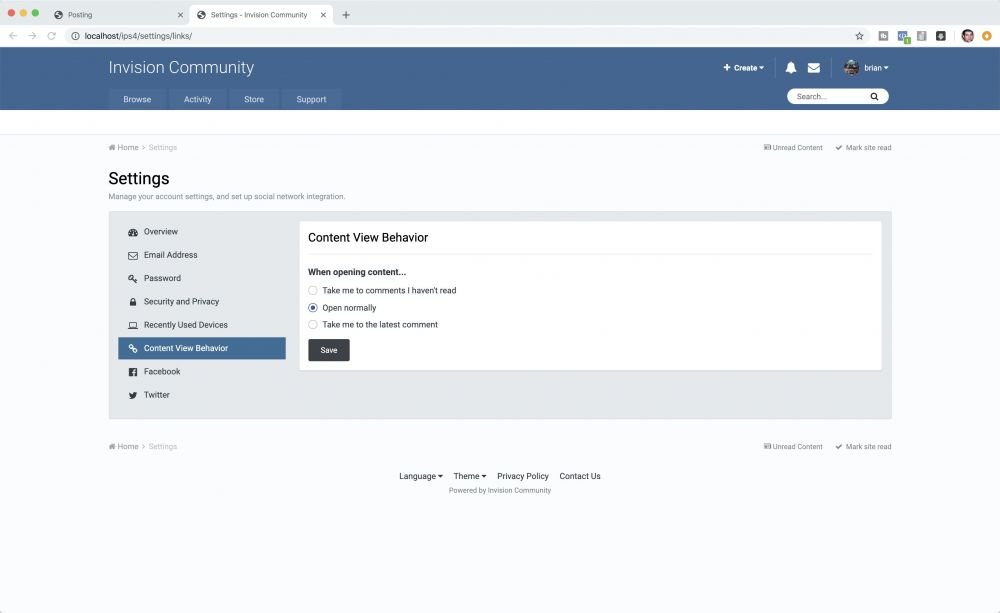Open the Contact Us link

tap(580, 476)
